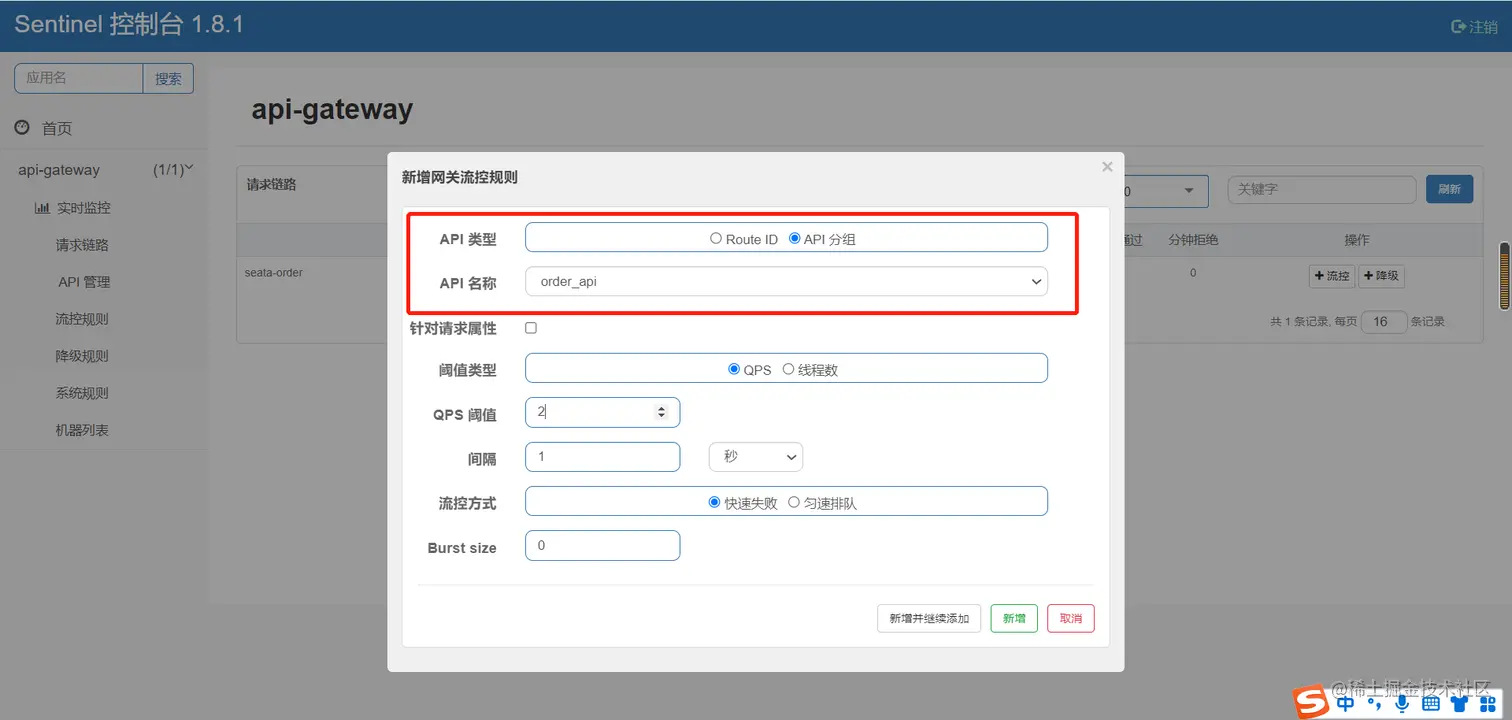Image resolution: width=1512 pixels, height=720 pixels.
Task: Click the 实时监控 bar chart icon
Action: pyautogui.click(x=42, y=208)
